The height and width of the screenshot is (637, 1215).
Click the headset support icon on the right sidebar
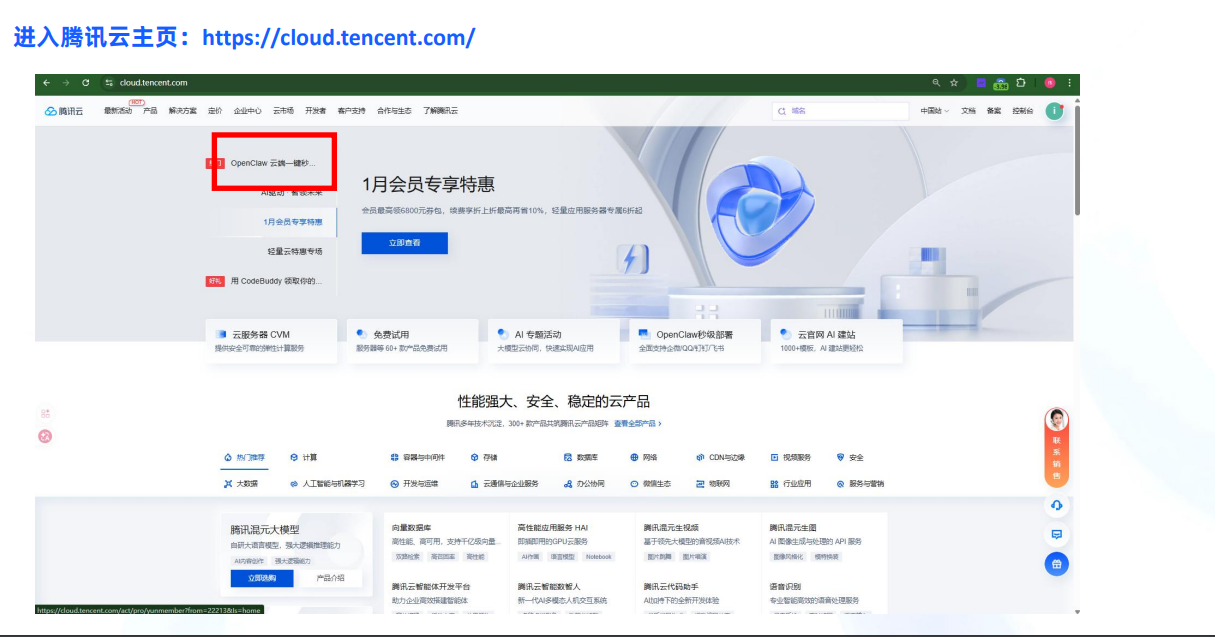pos(1057,505)
